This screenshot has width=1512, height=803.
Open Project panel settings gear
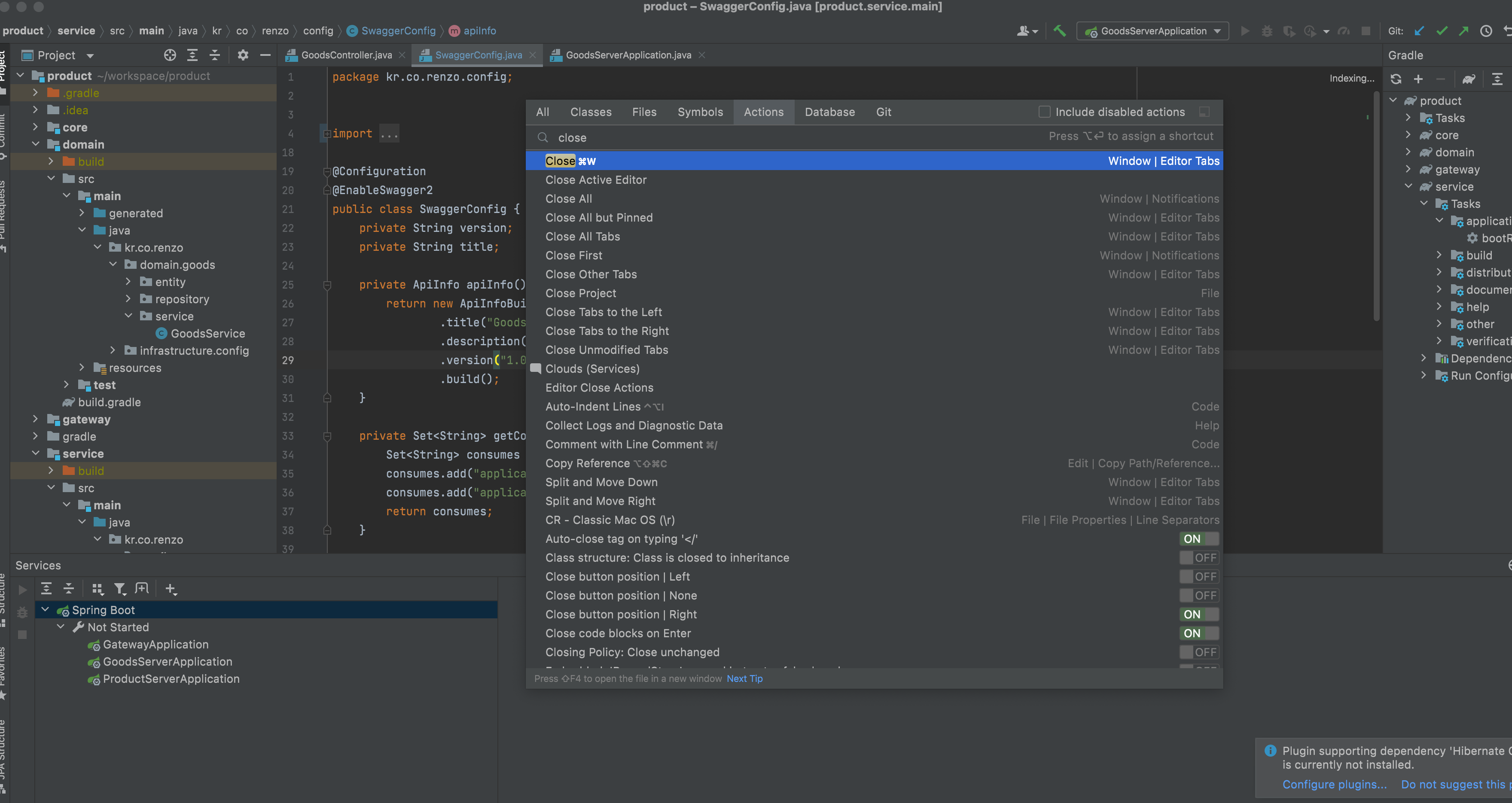(x=242, y=55)
